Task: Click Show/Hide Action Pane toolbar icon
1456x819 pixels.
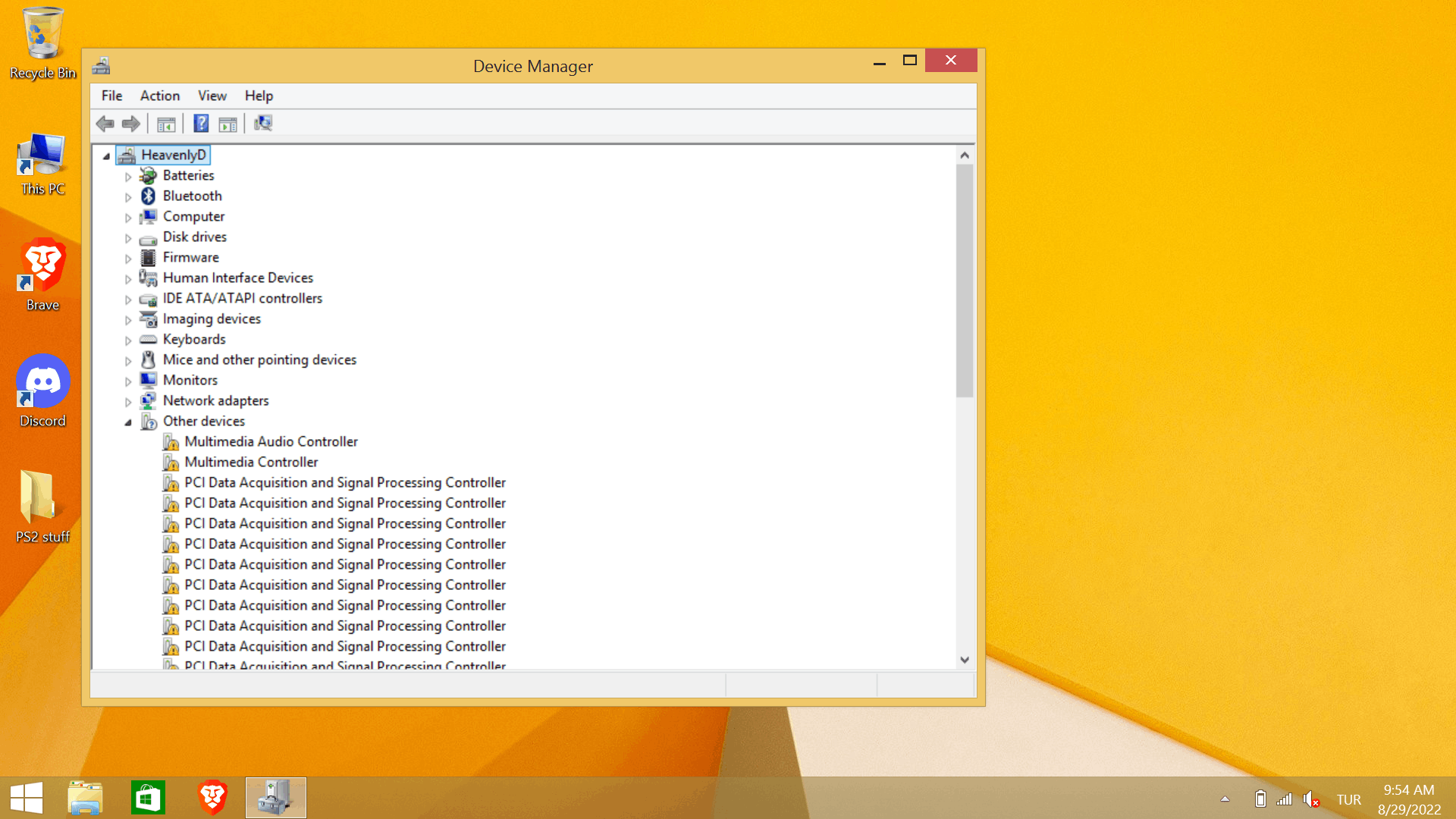Action: [227, 124]
